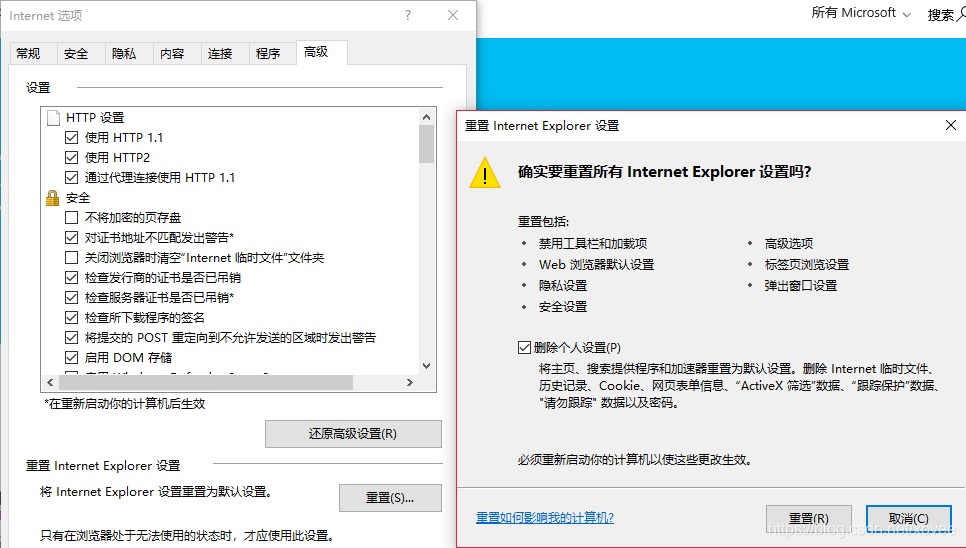
Task: Open 重置如何影响我的计算机? link
Action: 545,517
